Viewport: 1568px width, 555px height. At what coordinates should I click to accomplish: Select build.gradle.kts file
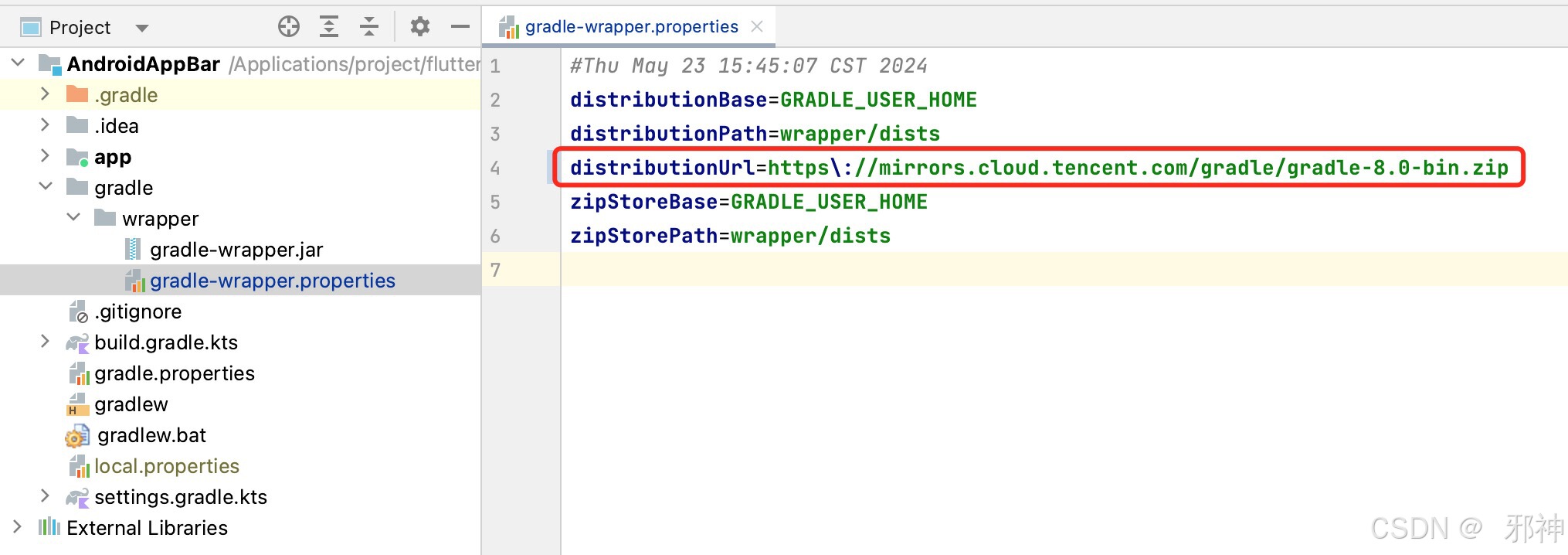coord(166,342)
